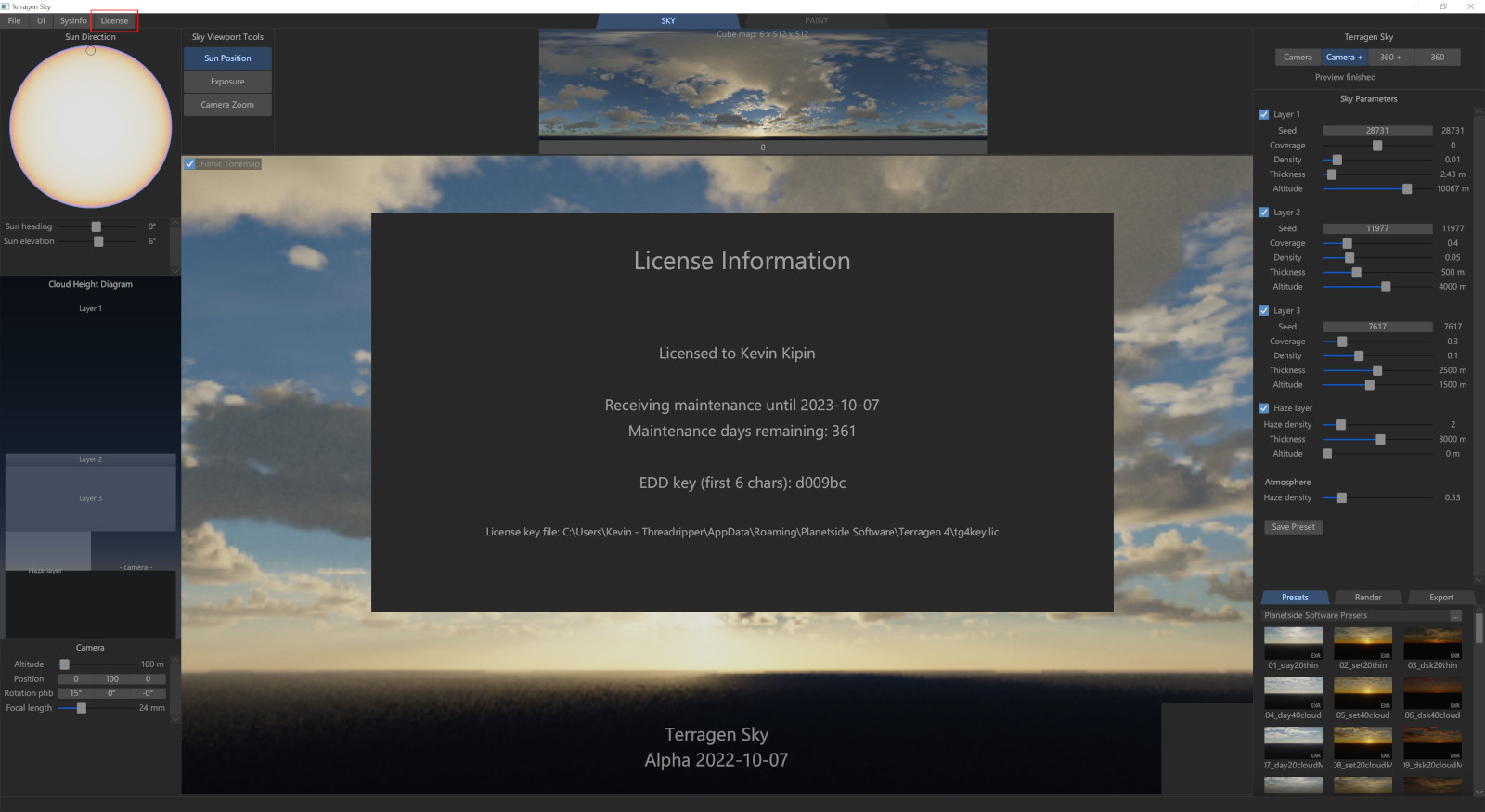
Task: Load the 01_day20thin preset thumbnail
Action: point(1293,643)
